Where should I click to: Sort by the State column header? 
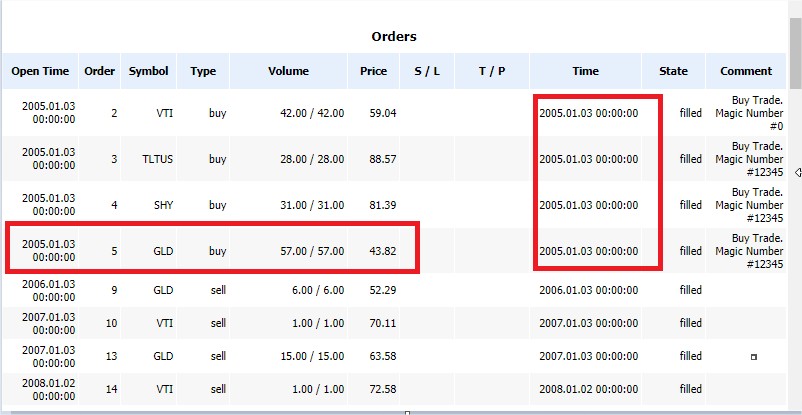[x=673, y=71]
